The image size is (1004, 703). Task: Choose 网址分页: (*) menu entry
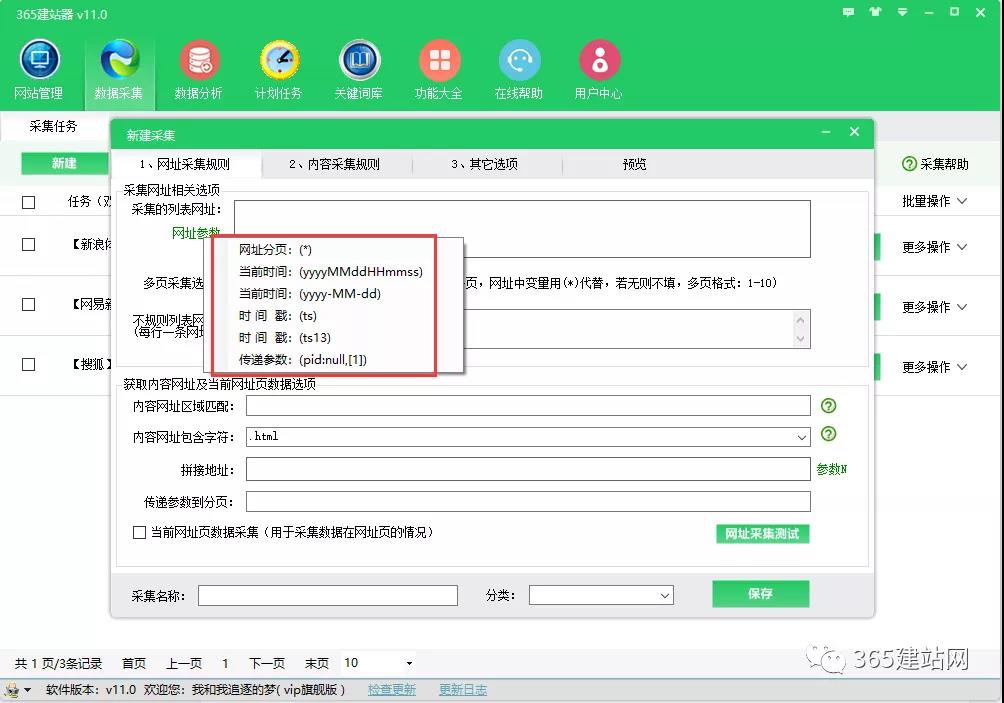275,250
